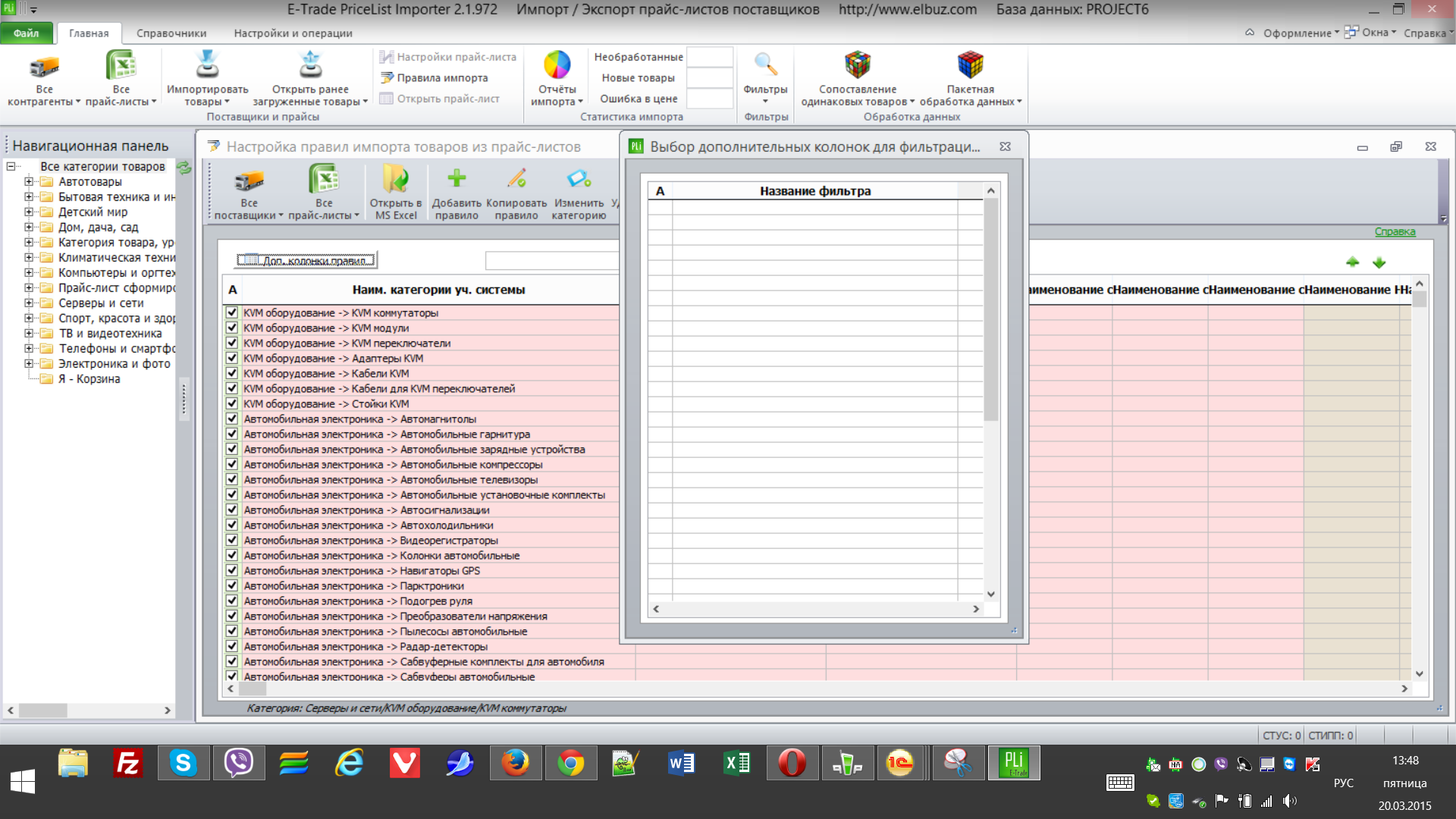Open the Все контрагенты truck icon
The height and width of the screenshot is (819, 1456).
coord(44,67)
